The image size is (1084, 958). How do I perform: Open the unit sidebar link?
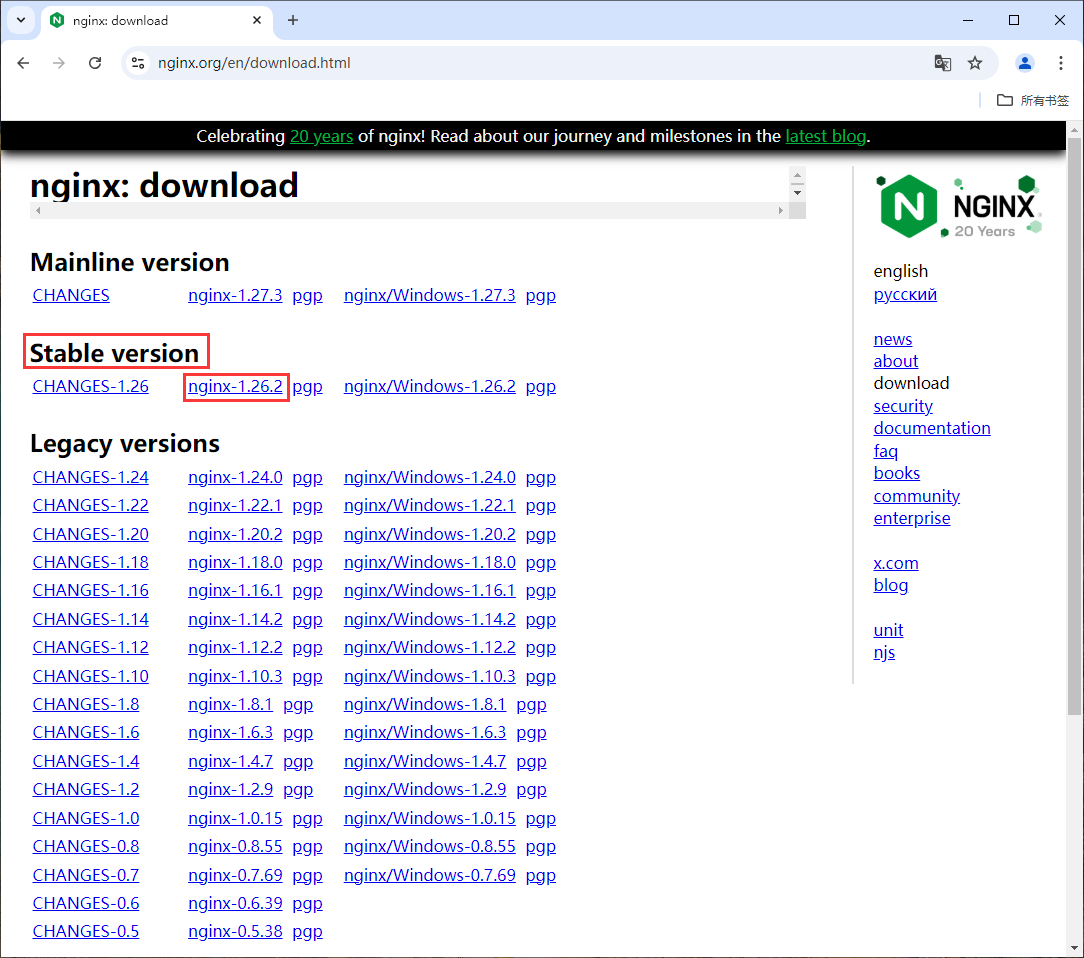click(x=888, y=630)
